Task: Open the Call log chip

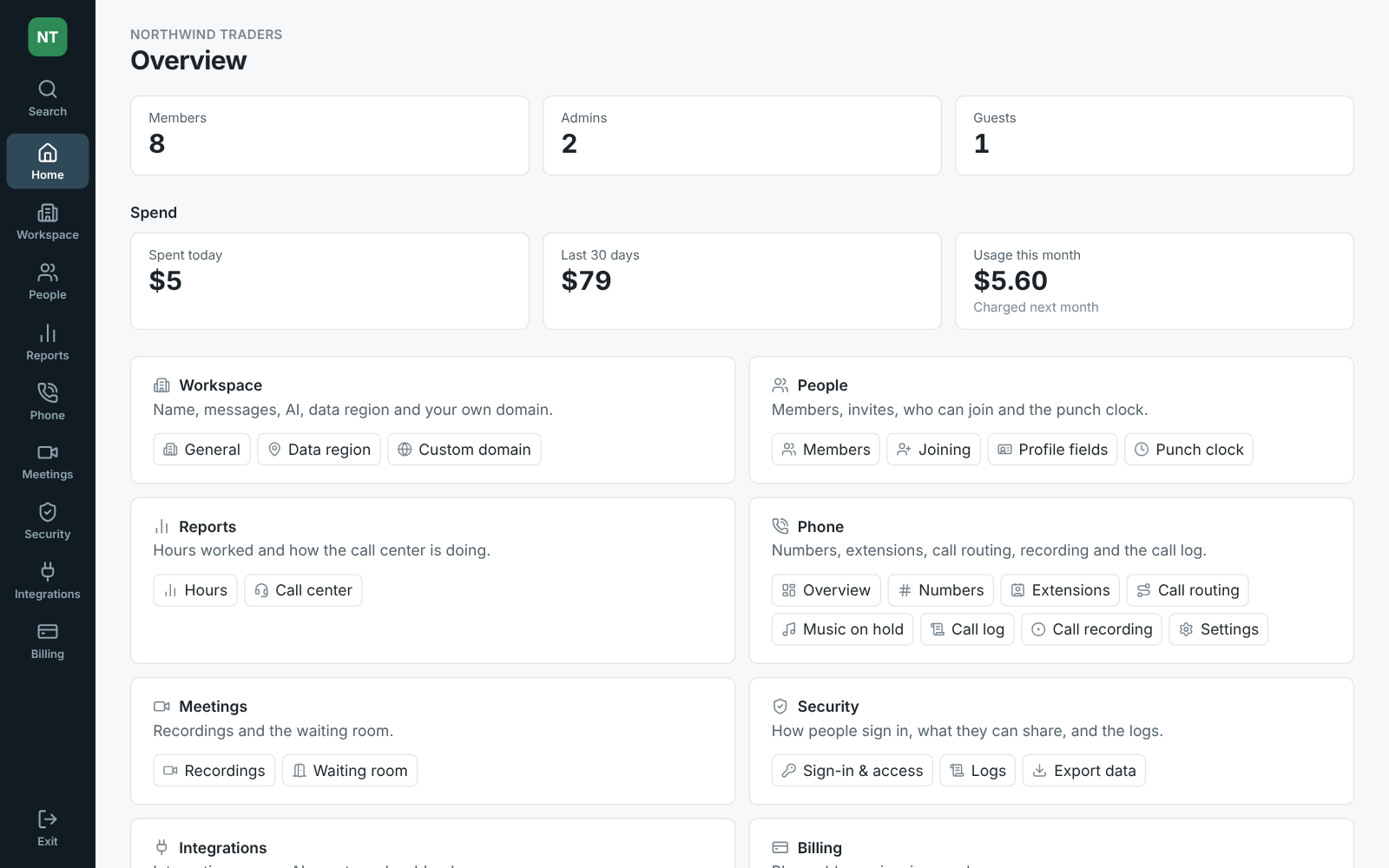Action: coord(968,629)
